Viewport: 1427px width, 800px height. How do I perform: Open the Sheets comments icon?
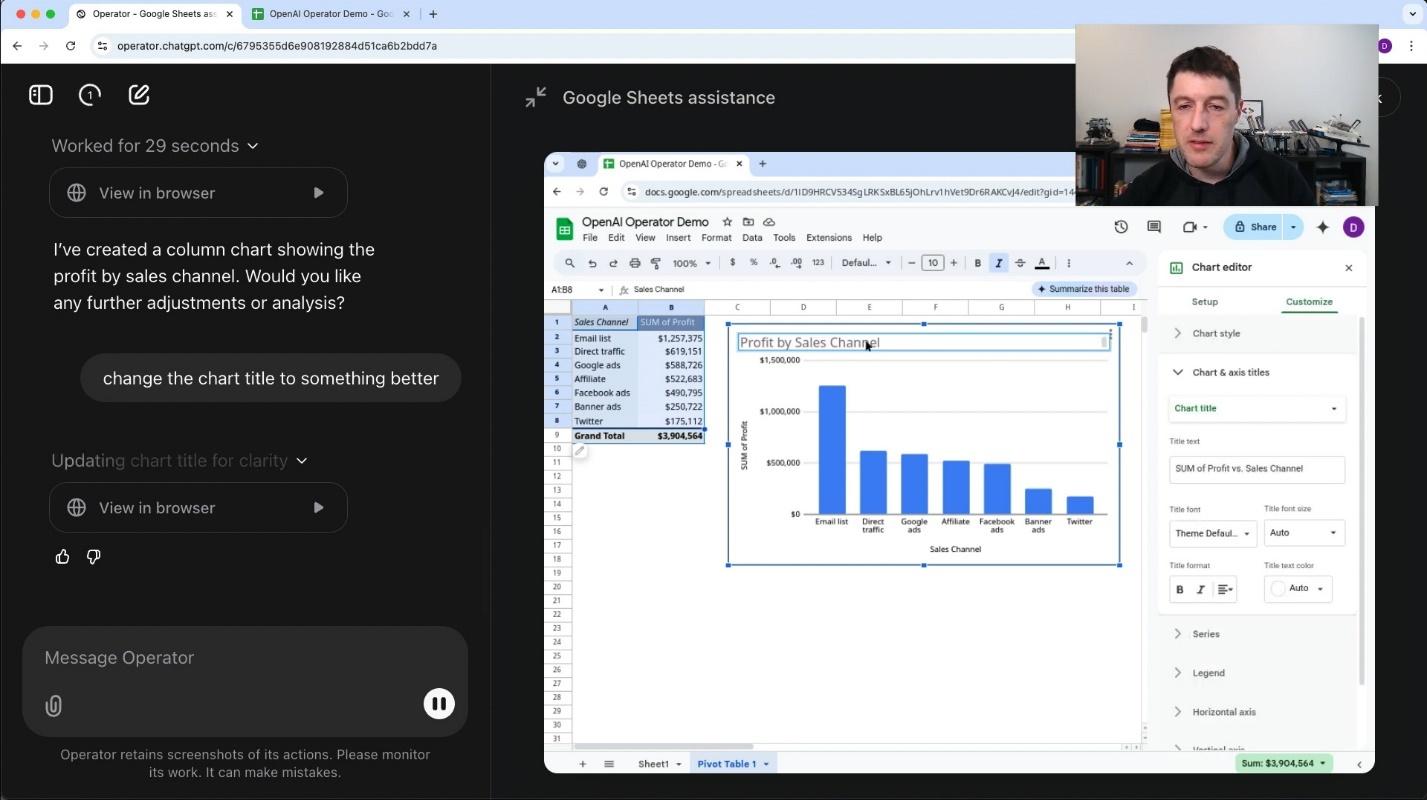1154,227
